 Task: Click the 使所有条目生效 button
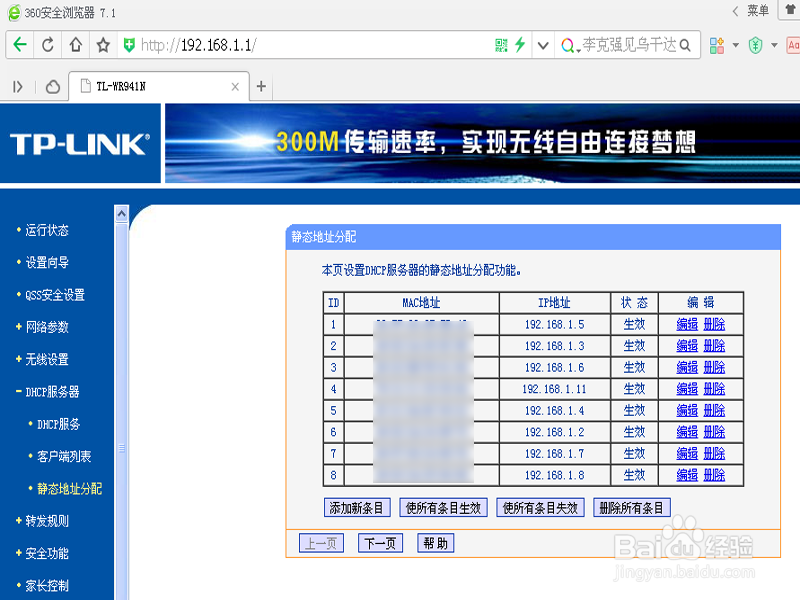pyautogui.click(x=443, y=508)
